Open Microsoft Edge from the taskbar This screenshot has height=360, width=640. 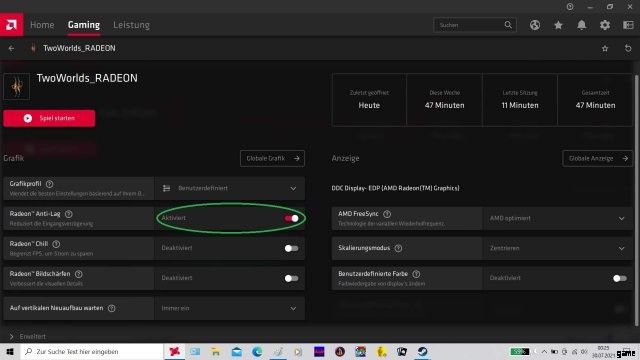[x=257, y=351]
